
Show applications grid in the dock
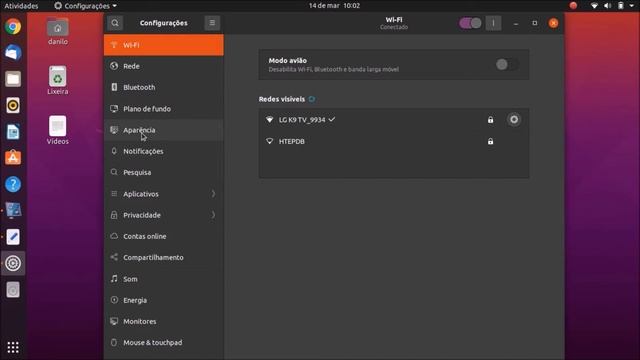click(13, 347)
